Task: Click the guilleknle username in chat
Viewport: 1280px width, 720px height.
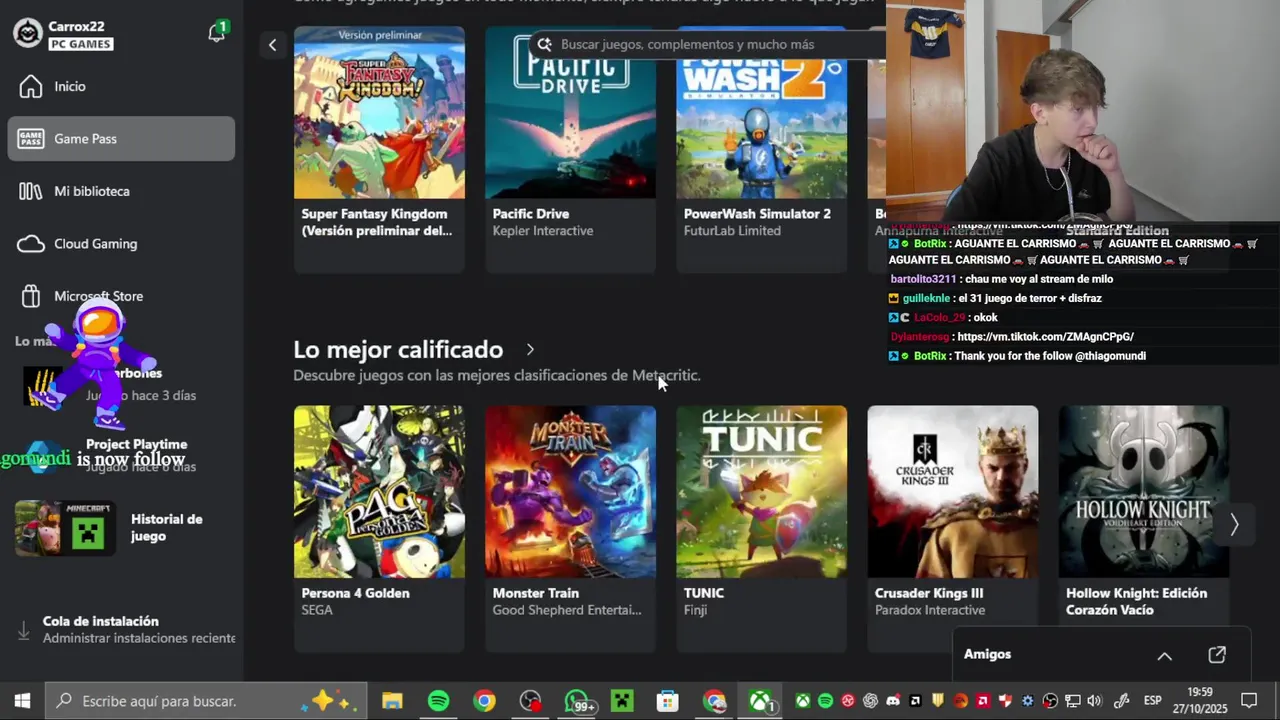Action: (926, 298)
